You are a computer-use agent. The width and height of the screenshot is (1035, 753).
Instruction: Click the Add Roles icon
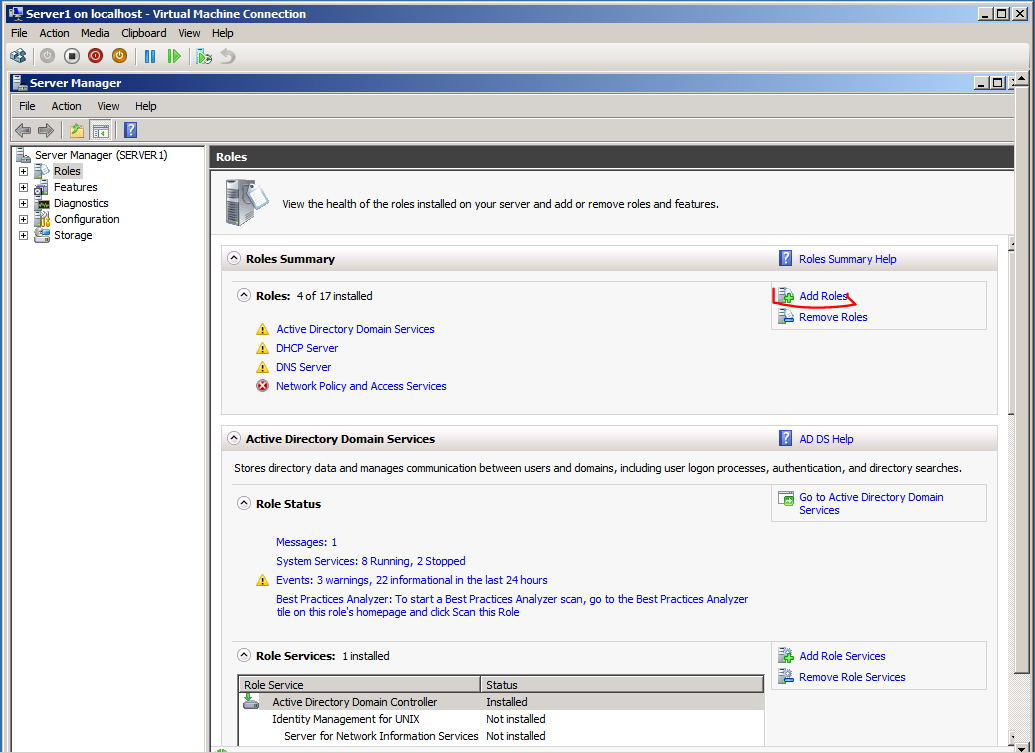pyautogui.click(x=785, y=296)
